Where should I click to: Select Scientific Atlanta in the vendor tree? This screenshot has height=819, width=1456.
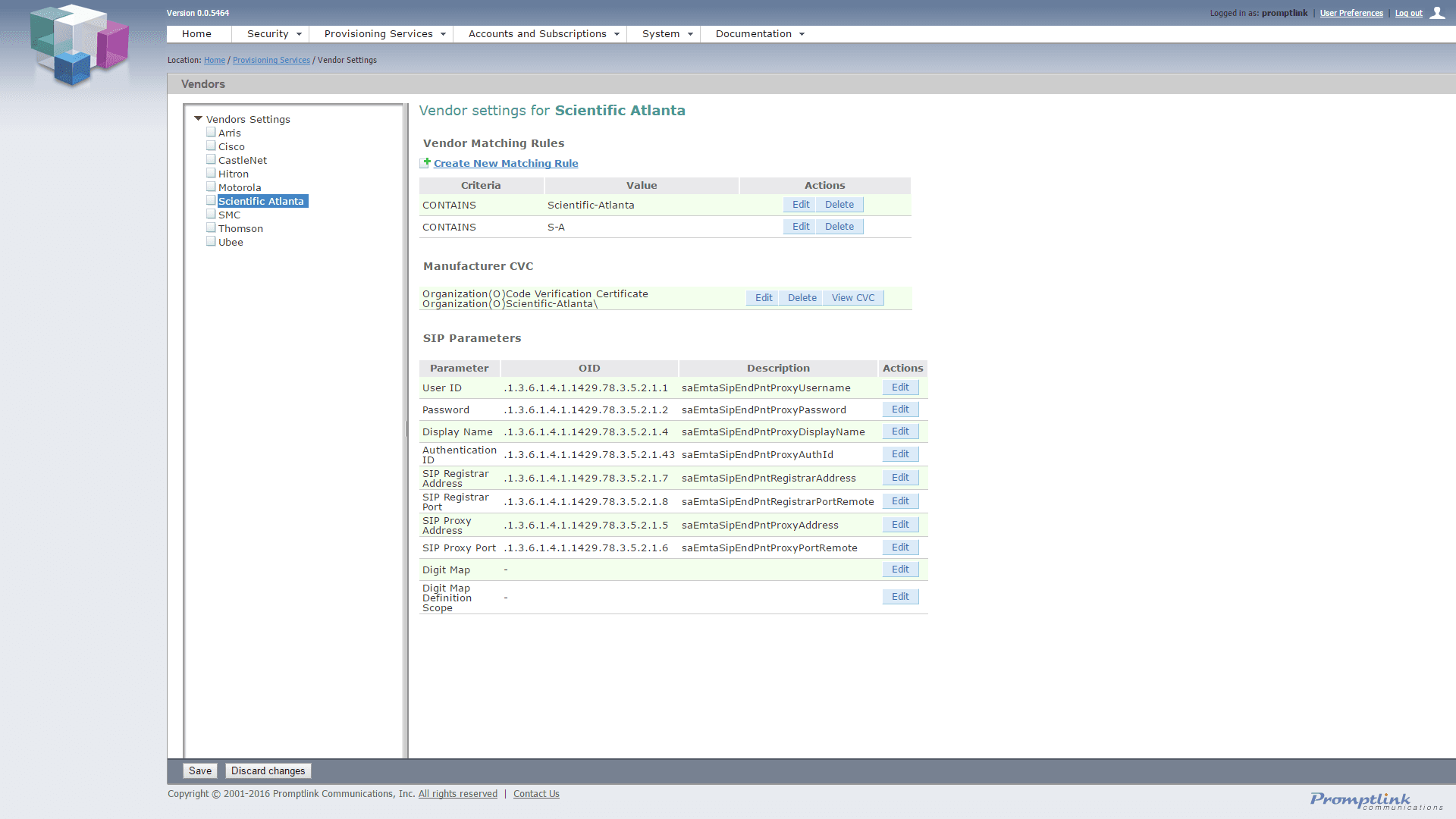pos(262,201)
